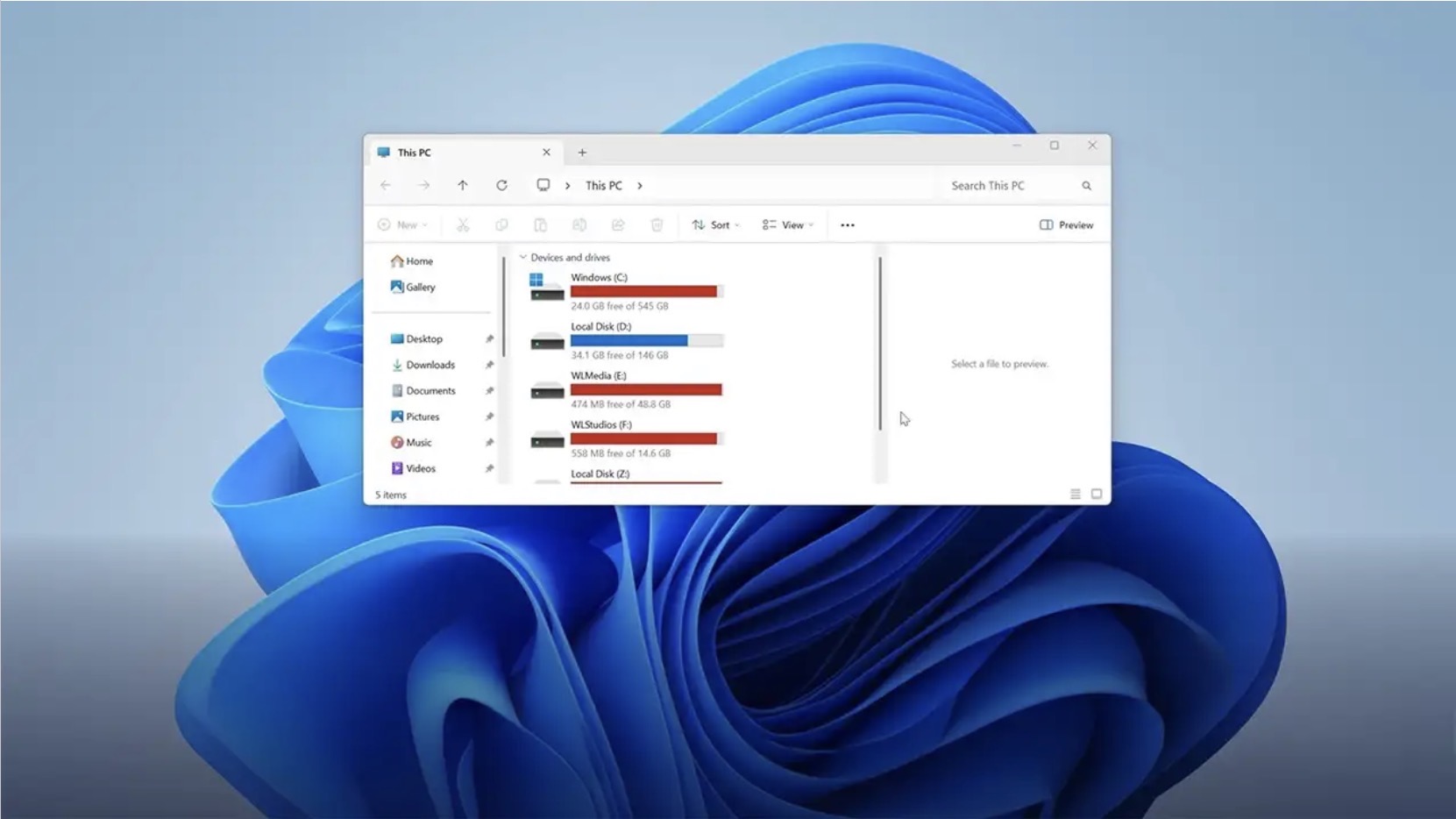The height and width of the screenshot is (819, 1456).
Task: Click "558 MB free of 14.6 GB" text
Action: 621,454
